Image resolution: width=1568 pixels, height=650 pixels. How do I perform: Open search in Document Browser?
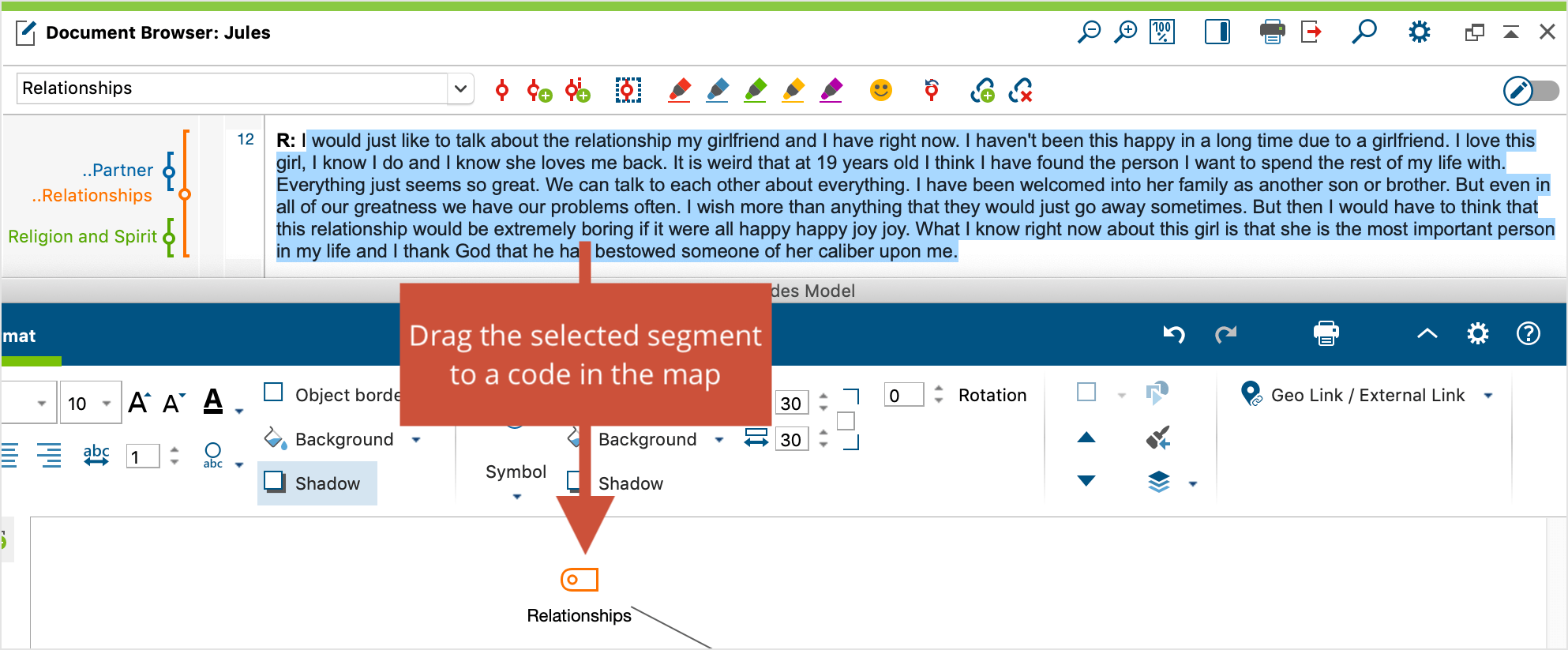1364,32
